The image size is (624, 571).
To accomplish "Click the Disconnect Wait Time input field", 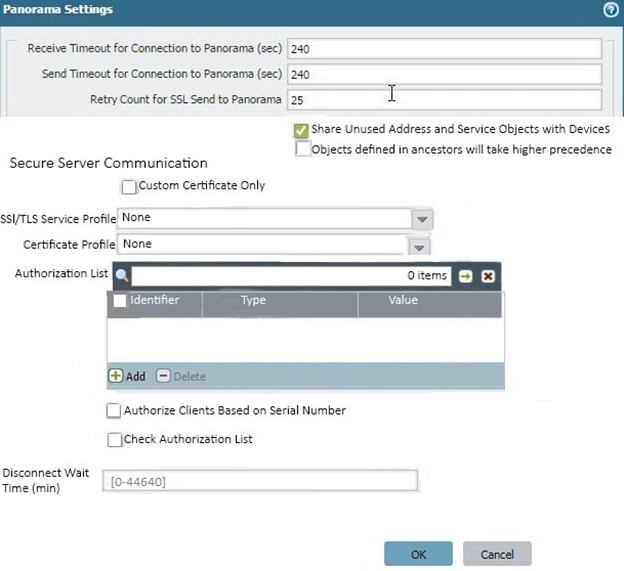I will pos(258,481).
